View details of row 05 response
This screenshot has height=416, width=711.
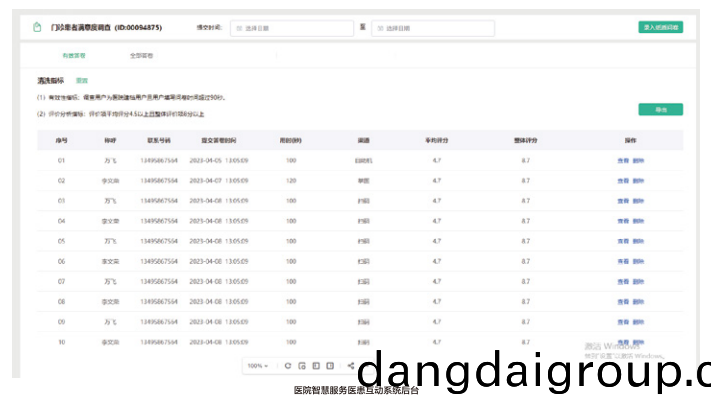pyautogui.click(x=623, y=241)
